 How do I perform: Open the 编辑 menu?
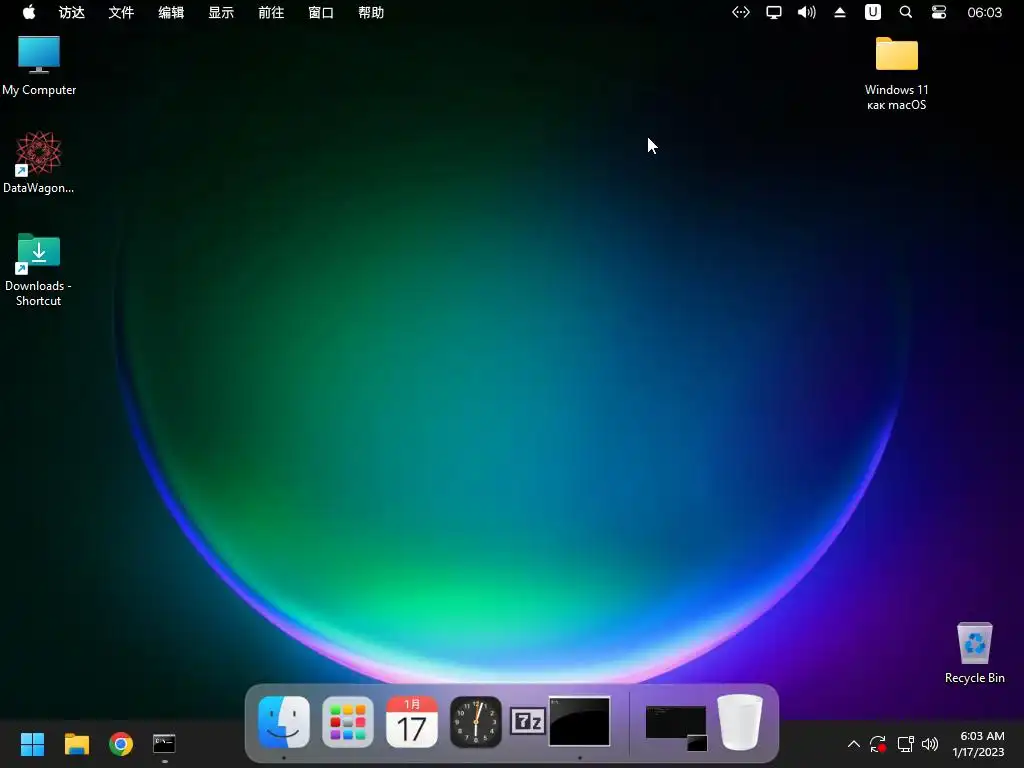pyautogui.click(x=171, y=12)
